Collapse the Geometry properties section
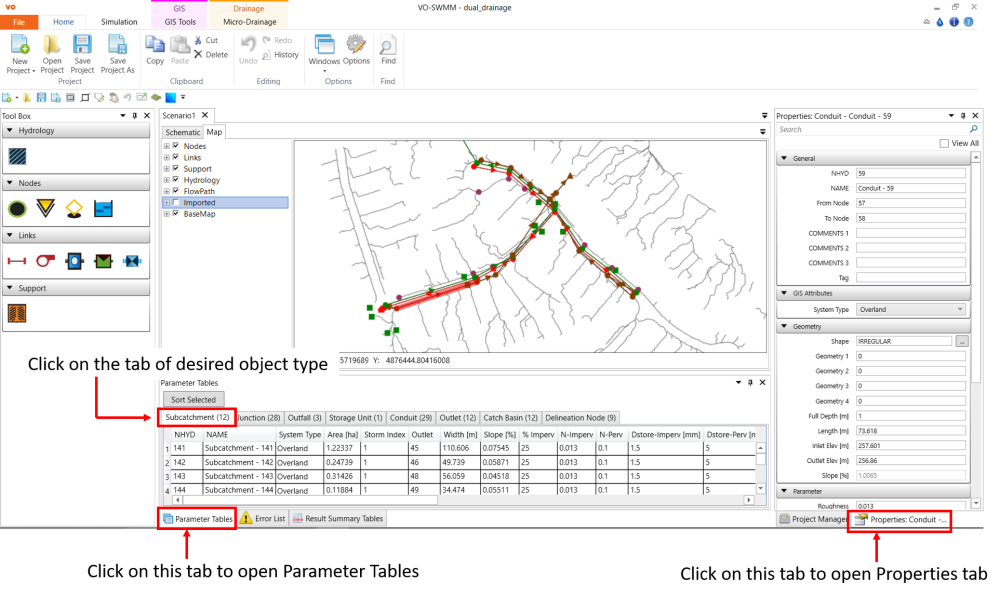Screen dimensions: 1000x597 [x=784, y=326]
